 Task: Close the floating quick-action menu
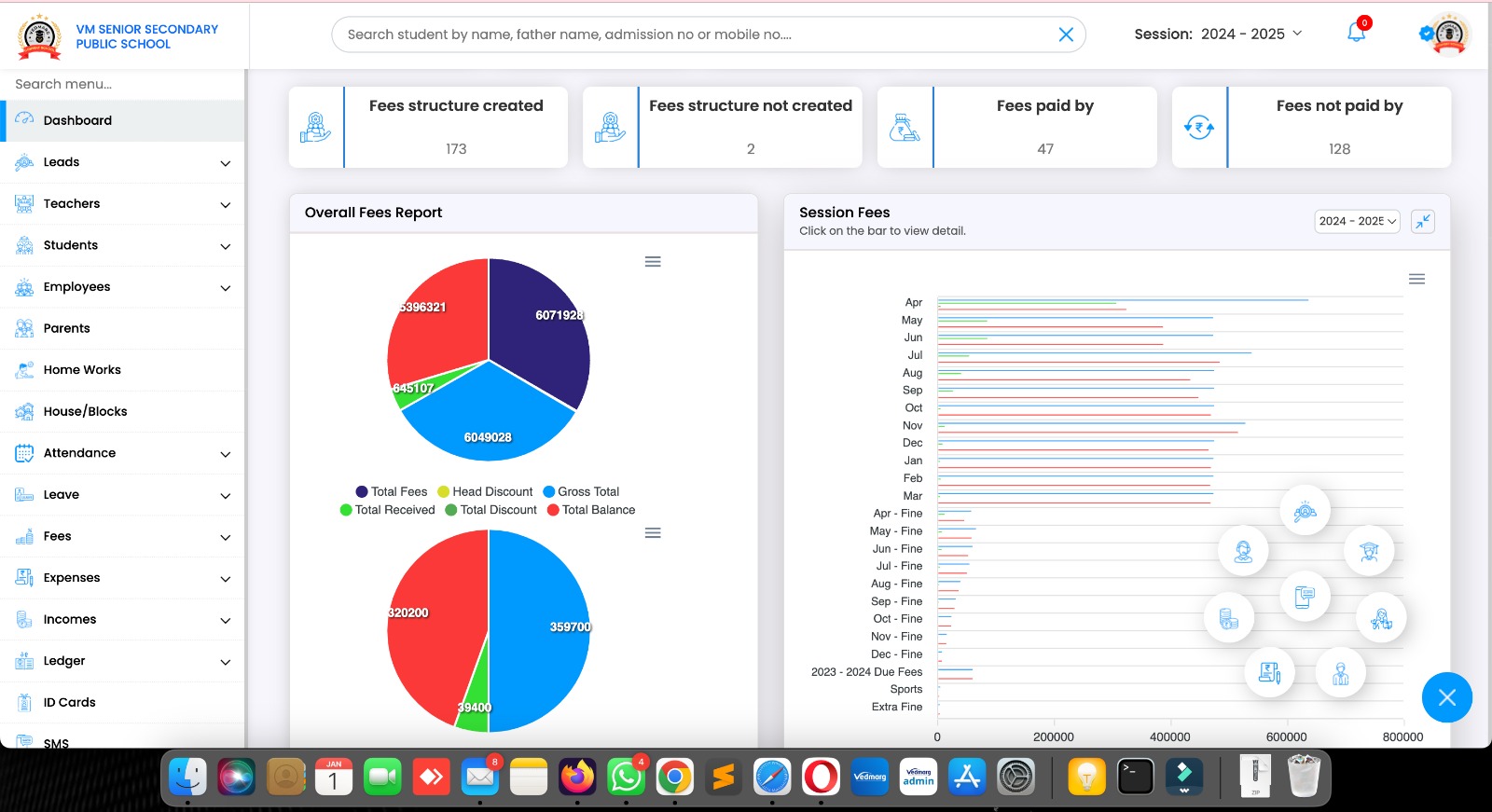[x=1446, y=697]
